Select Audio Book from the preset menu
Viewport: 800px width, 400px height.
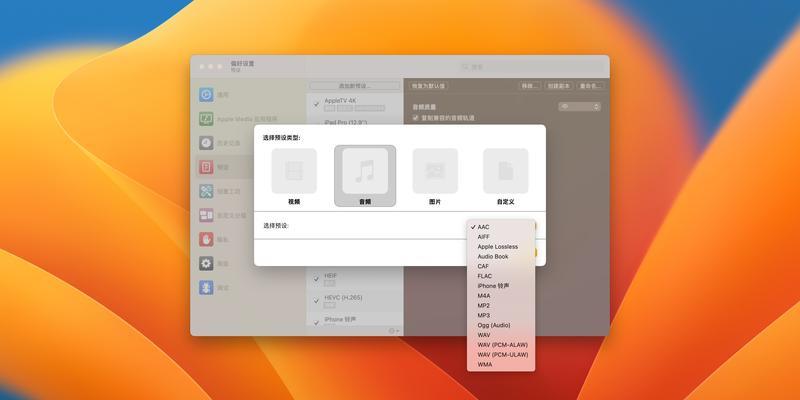click(501, 257)
